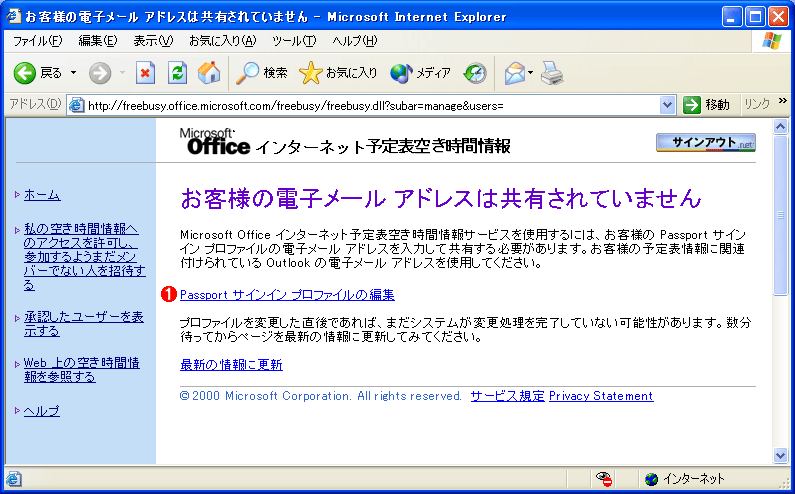This screenshot has height=494, width=795.
Task: Open Favorites (お気に入り) star button
Action: coord(338,73)
